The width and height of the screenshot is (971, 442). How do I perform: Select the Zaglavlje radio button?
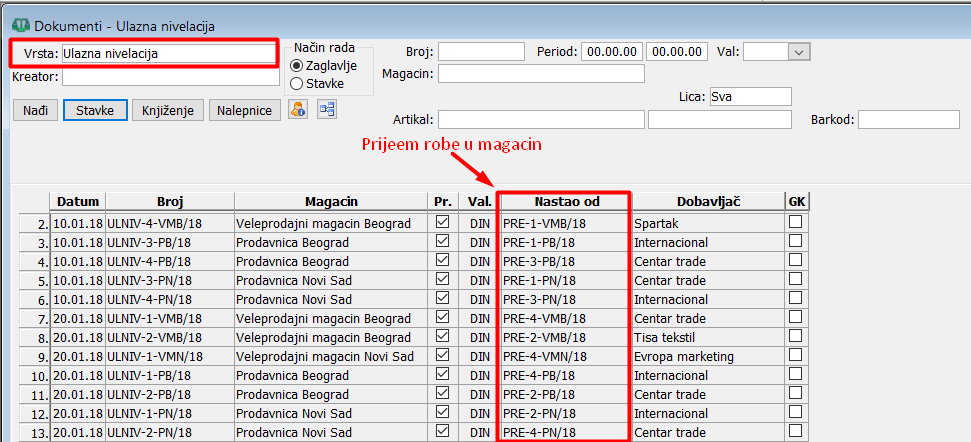click(296, 65)
